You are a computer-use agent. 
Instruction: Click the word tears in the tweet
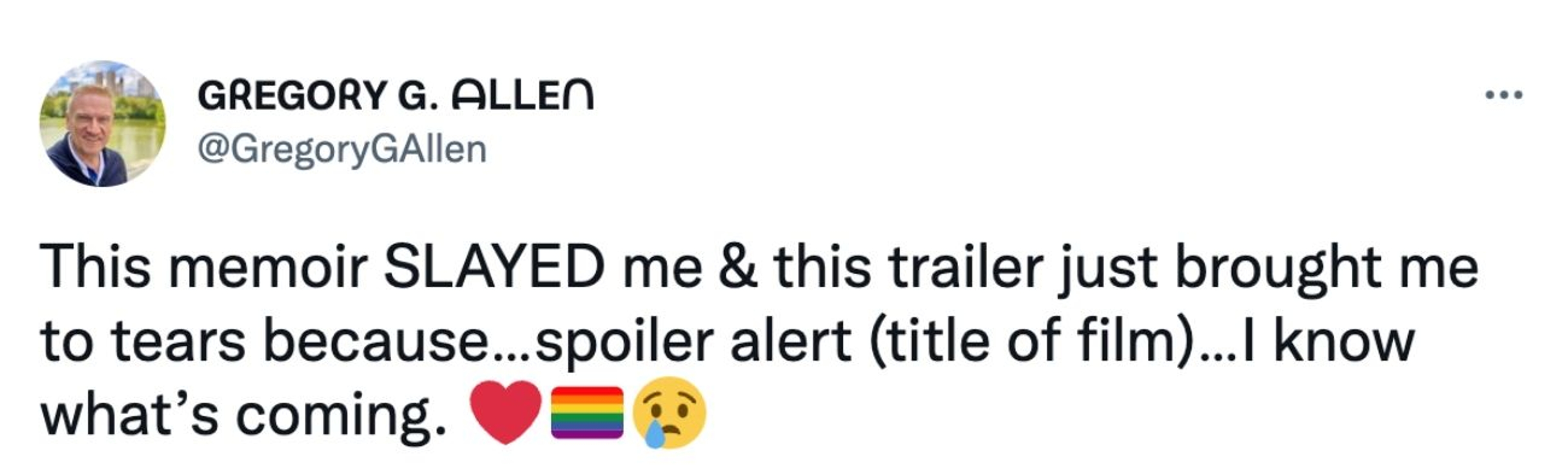click(178, 341)
